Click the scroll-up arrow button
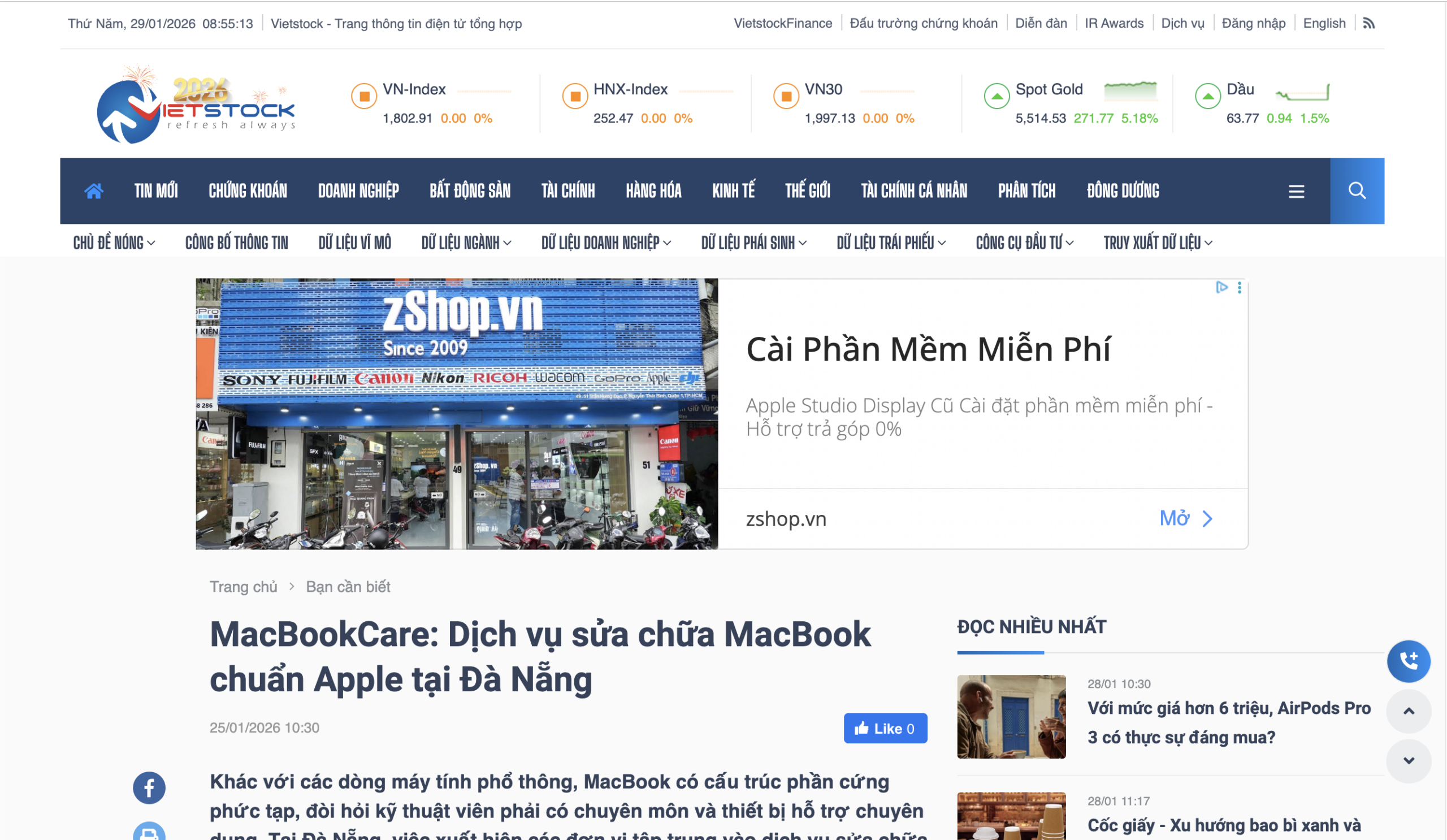Image resolution: width=1447 pixels, height=840 pixels. point(1409,711)
